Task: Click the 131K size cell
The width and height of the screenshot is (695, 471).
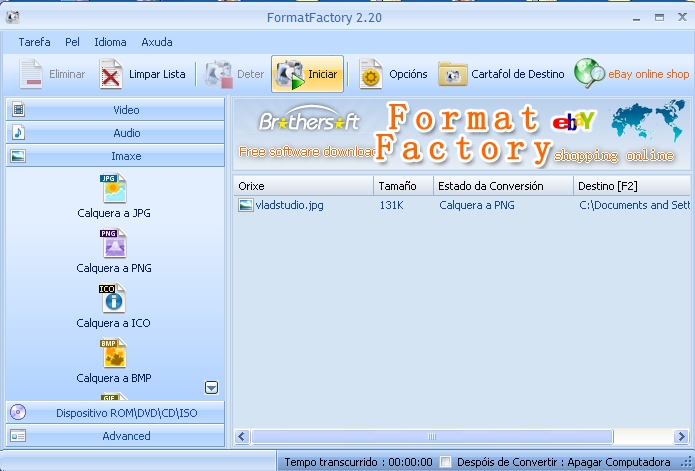Action: [391, 205]
